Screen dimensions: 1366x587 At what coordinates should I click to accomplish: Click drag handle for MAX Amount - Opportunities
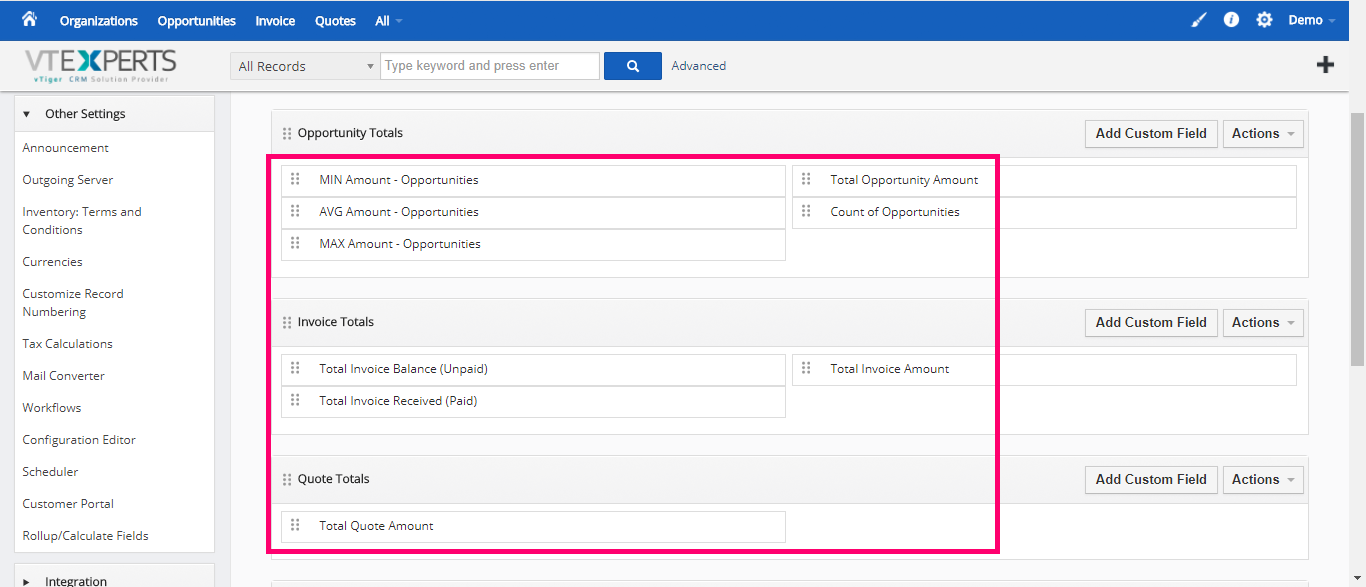pos(295,243)
